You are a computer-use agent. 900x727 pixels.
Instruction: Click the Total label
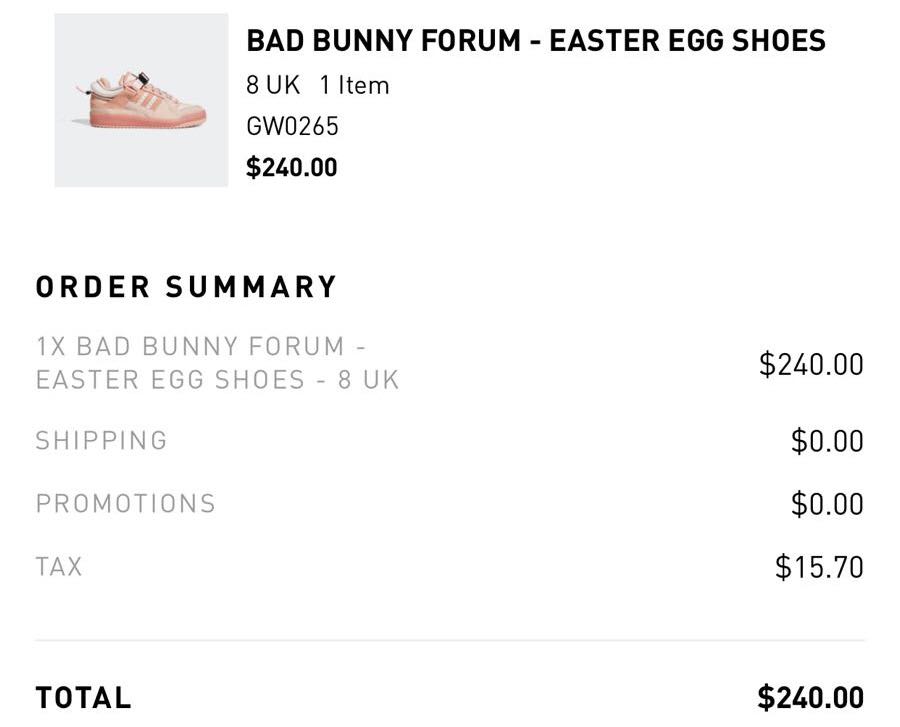tap(84, 698)
